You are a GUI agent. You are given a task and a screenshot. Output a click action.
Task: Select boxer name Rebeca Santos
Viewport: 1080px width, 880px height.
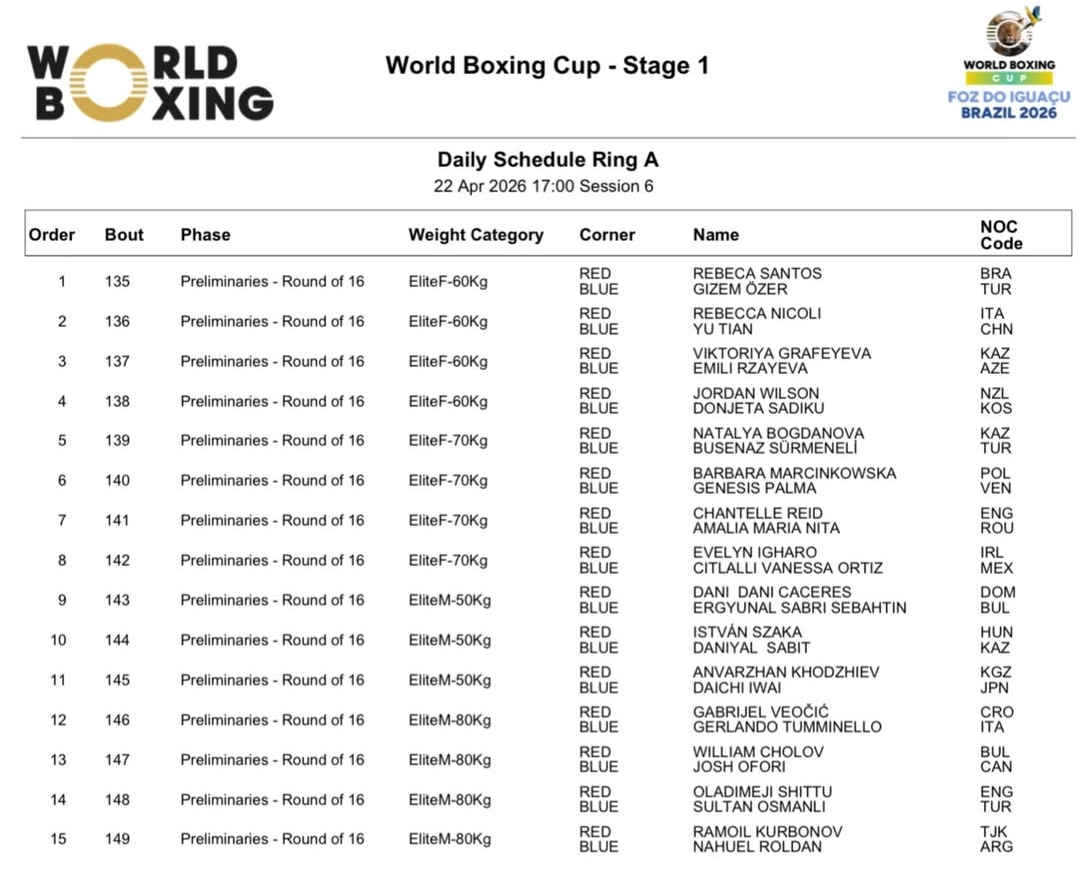pos(757,273)
